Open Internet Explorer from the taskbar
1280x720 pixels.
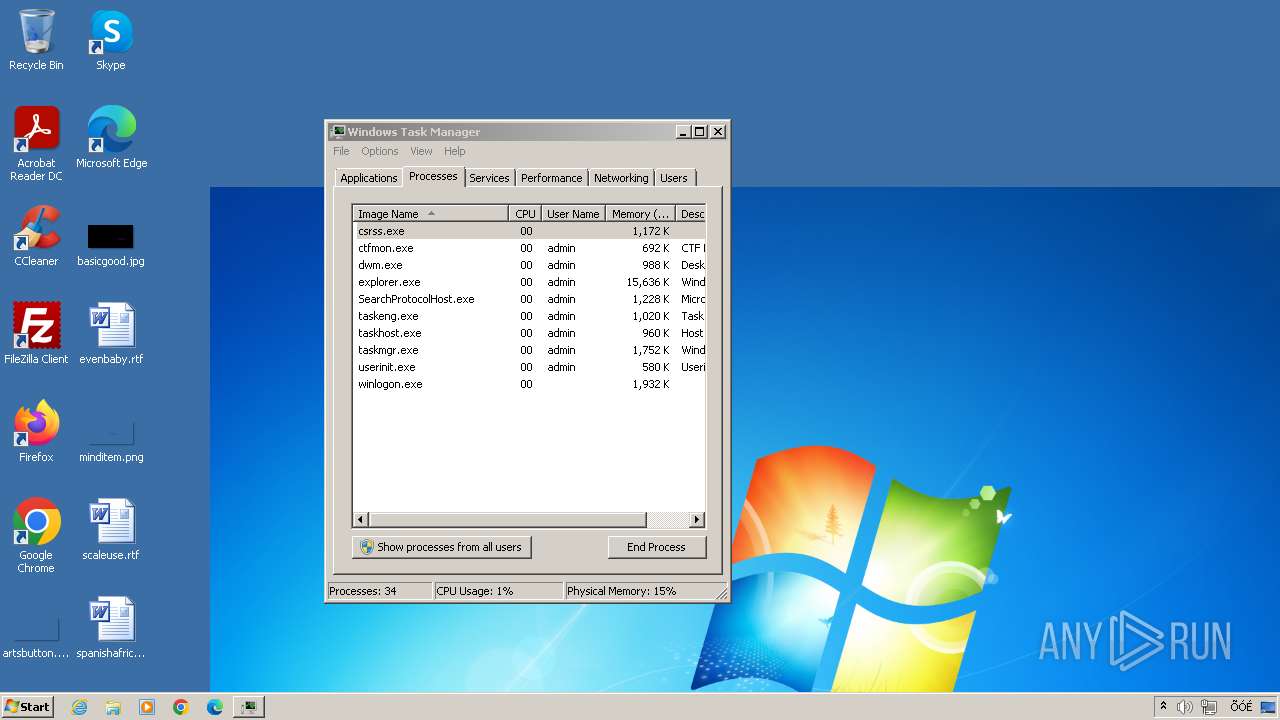[x=80, y=707]
